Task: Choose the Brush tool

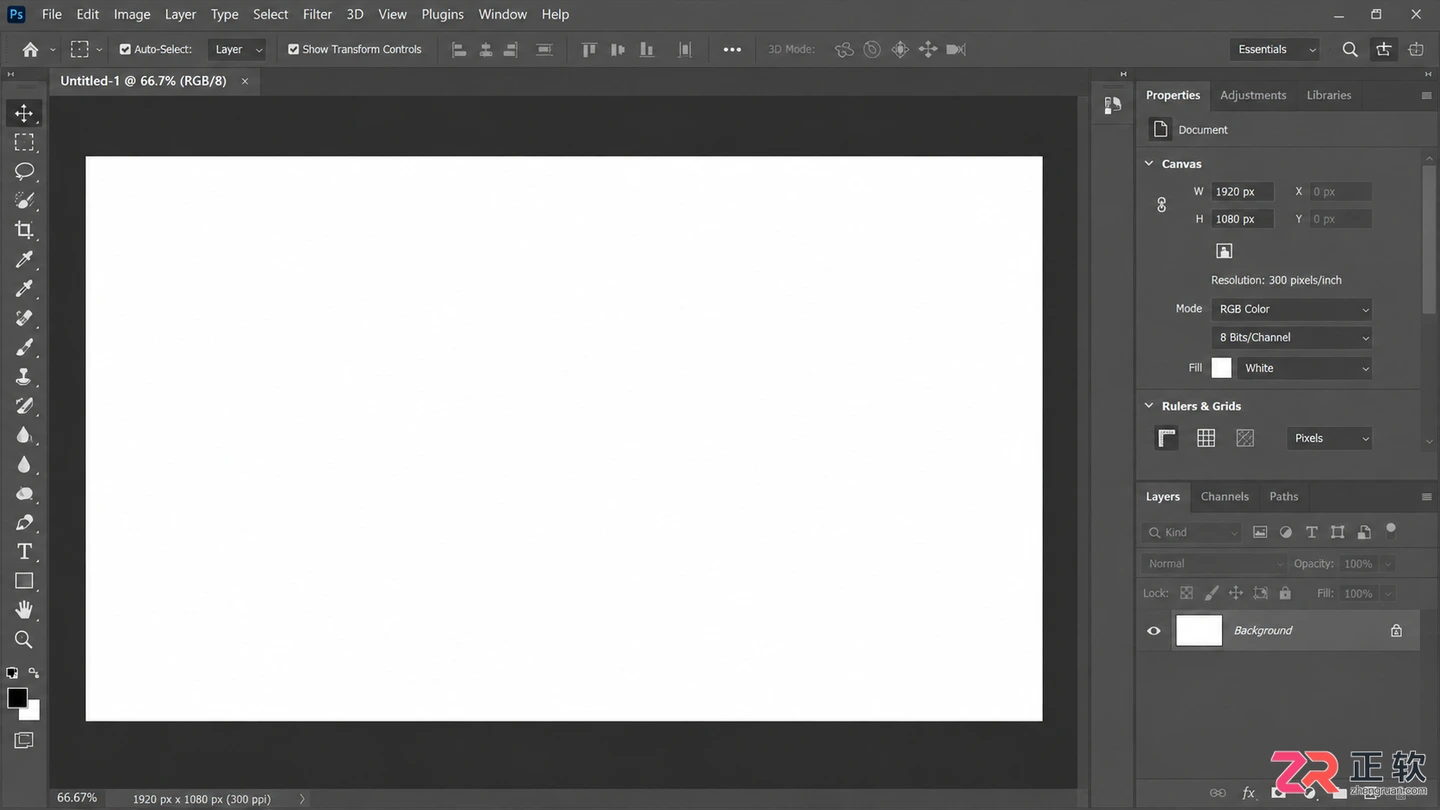Action: pyautogui.click(x=24, y=347)
